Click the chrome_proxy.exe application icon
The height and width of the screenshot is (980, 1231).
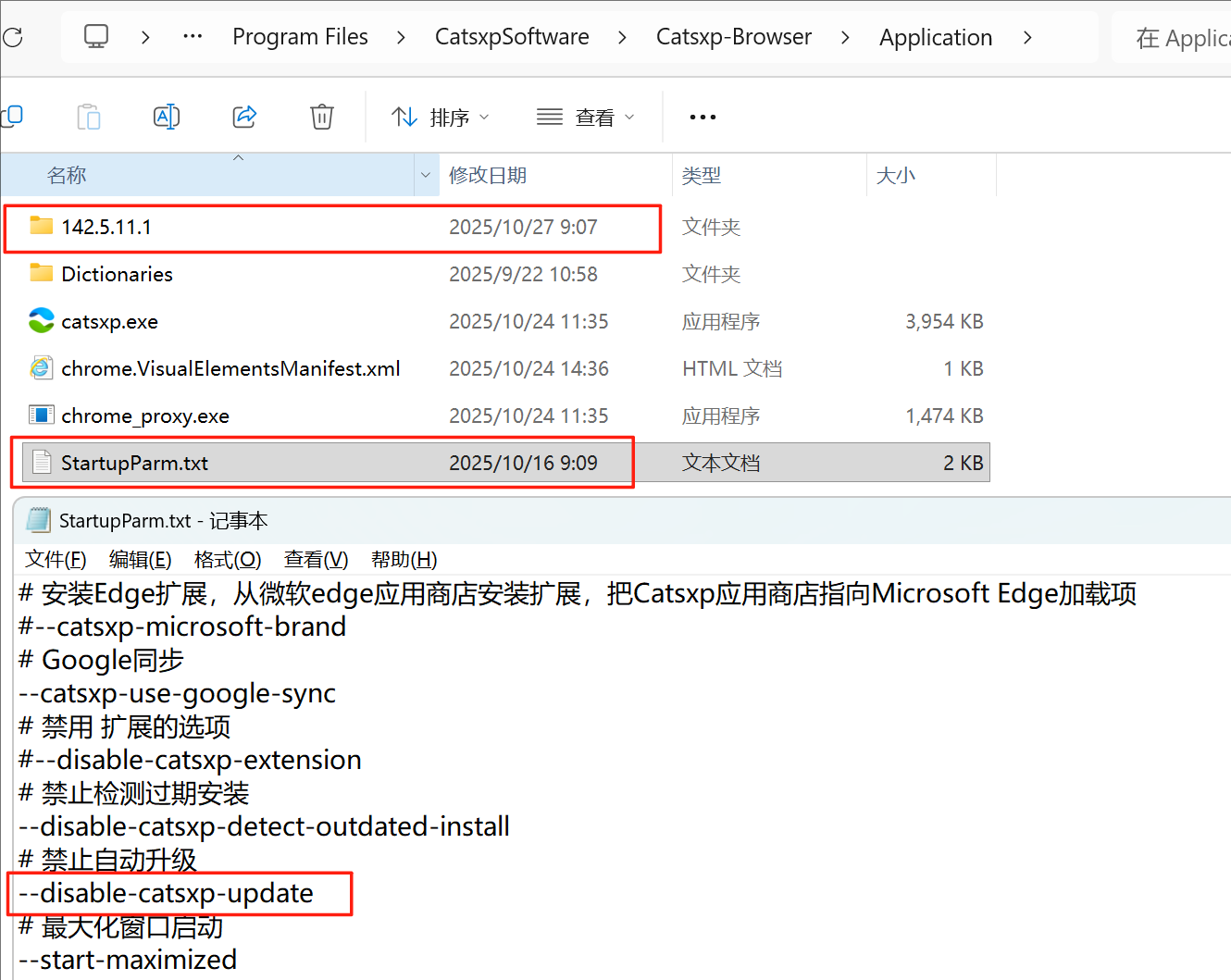pyautogui.click(x=41, y=416)
